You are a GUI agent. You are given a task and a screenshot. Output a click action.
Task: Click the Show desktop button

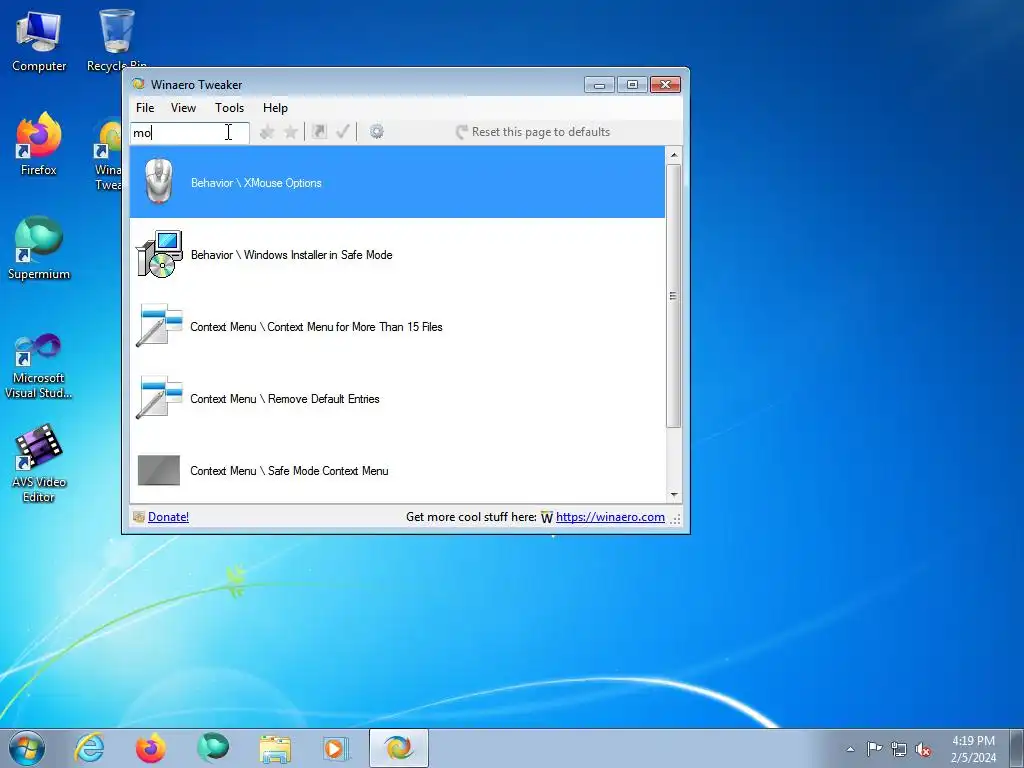pos(1017,748)
